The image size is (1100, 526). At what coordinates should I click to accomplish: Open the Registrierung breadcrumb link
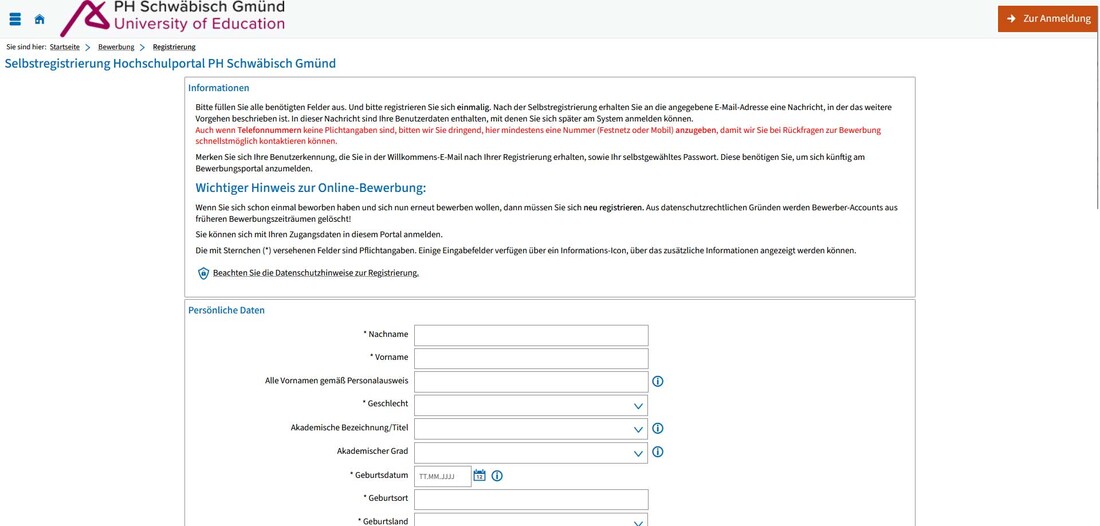pyautogui.click(x=174, y=47)
